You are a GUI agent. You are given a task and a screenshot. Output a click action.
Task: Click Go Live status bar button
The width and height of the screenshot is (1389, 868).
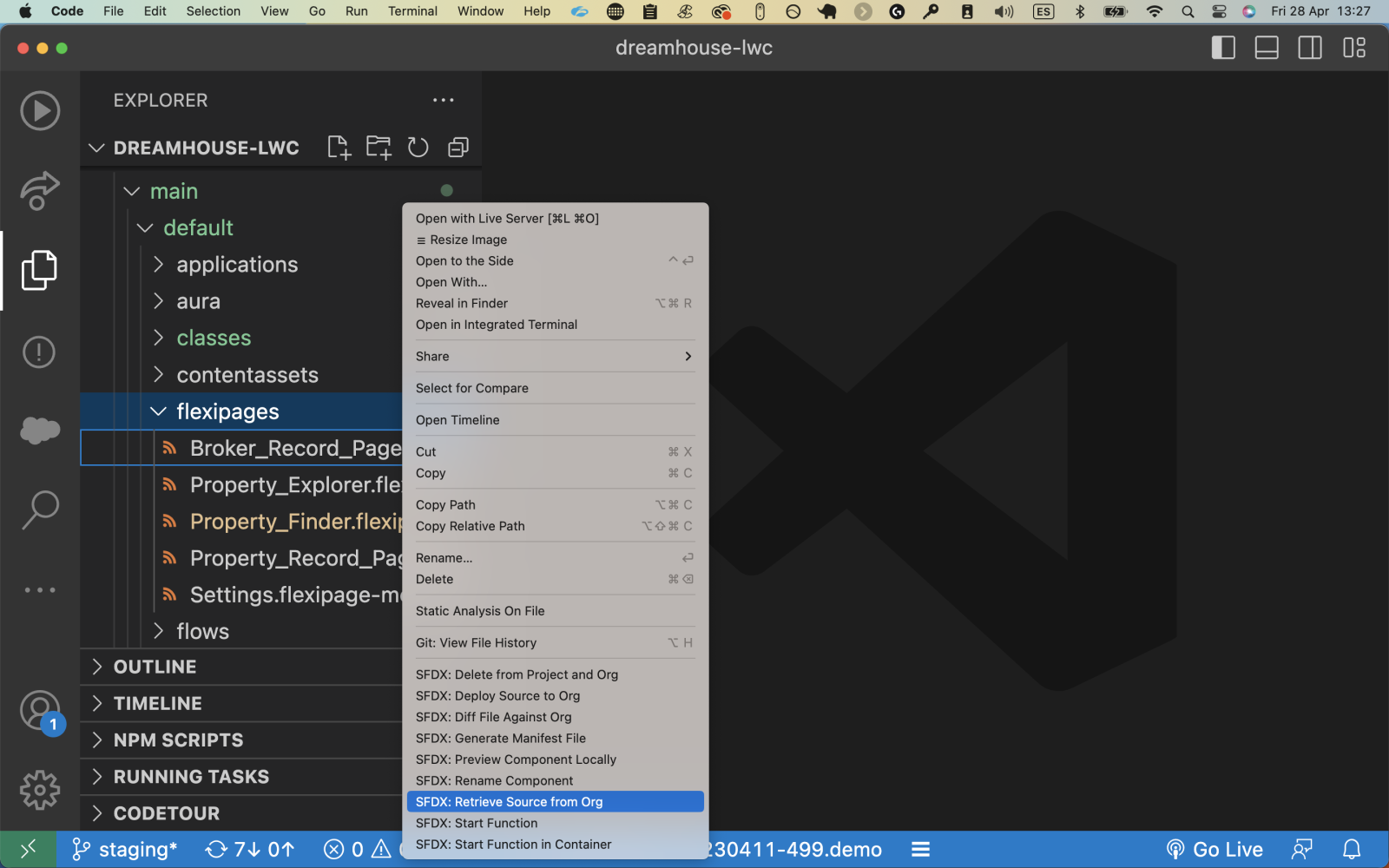point(1214,849)
